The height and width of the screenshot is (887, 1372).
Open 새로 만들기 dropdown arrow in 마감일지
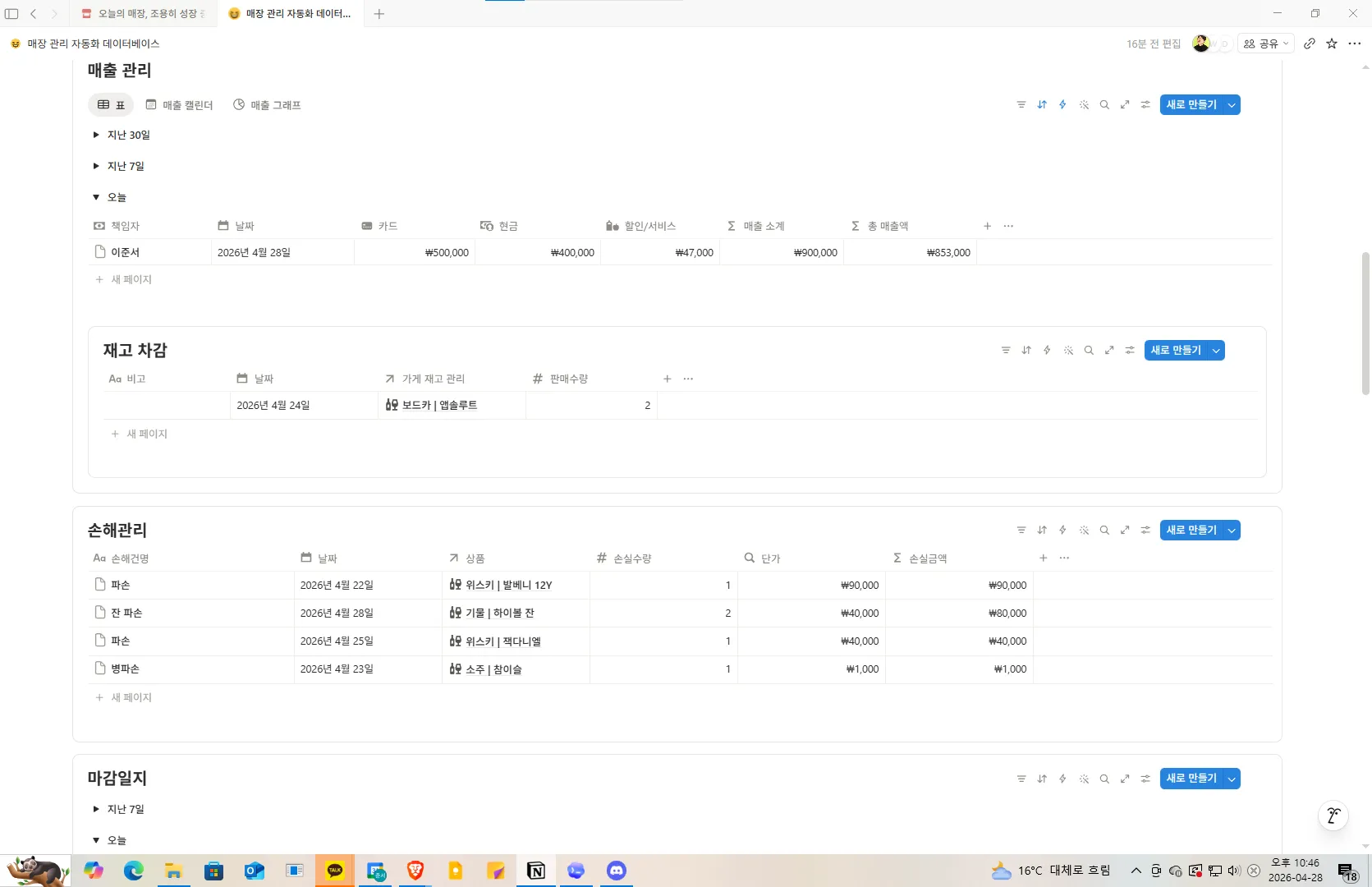1232,779
